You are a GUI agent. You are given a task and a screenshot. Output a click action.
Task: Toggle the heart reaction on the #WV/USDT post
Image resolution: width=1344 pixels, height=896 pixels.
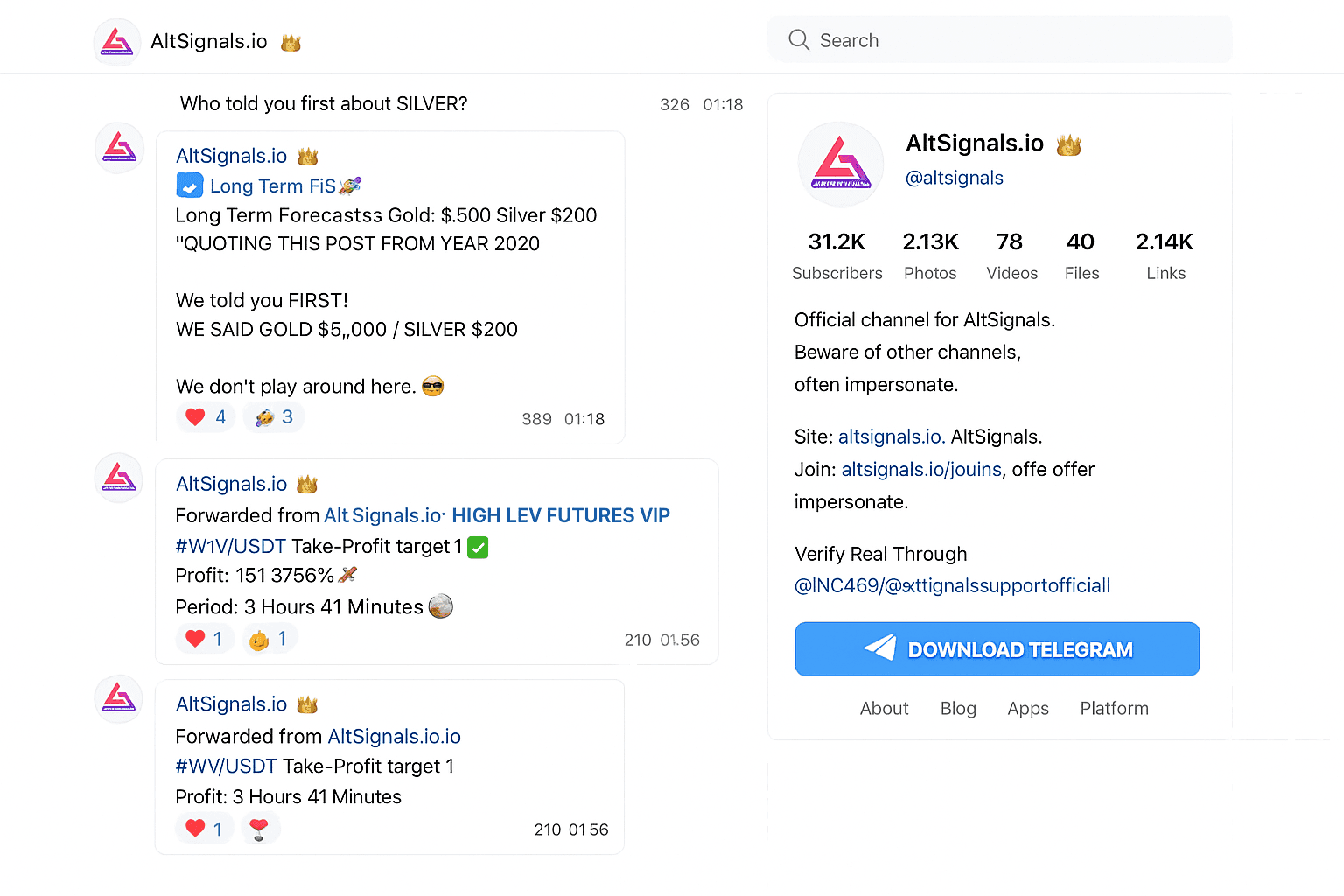tap(206, 829)
